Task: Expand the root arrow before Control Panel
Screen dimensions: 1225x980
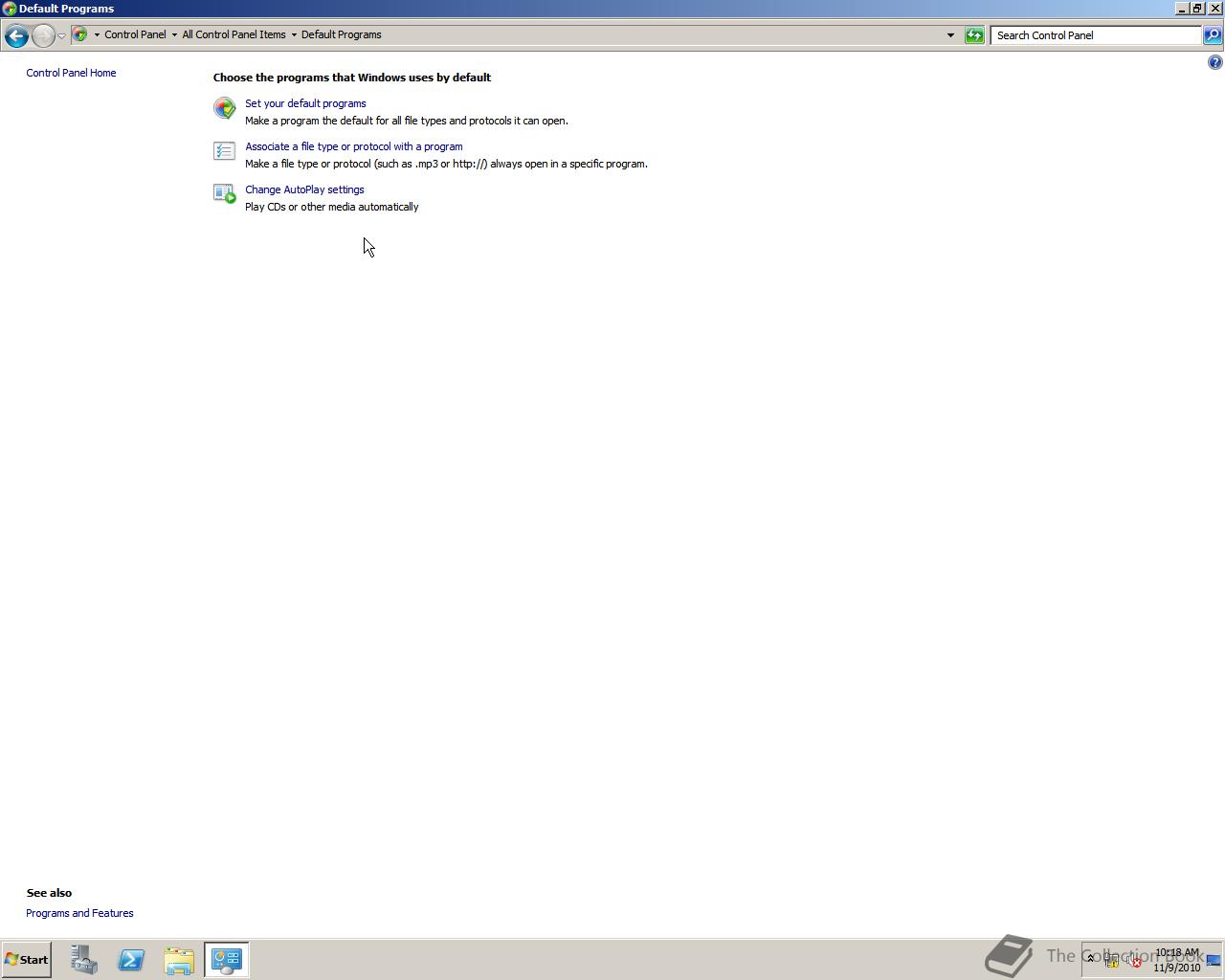Action: pos(97,34)
